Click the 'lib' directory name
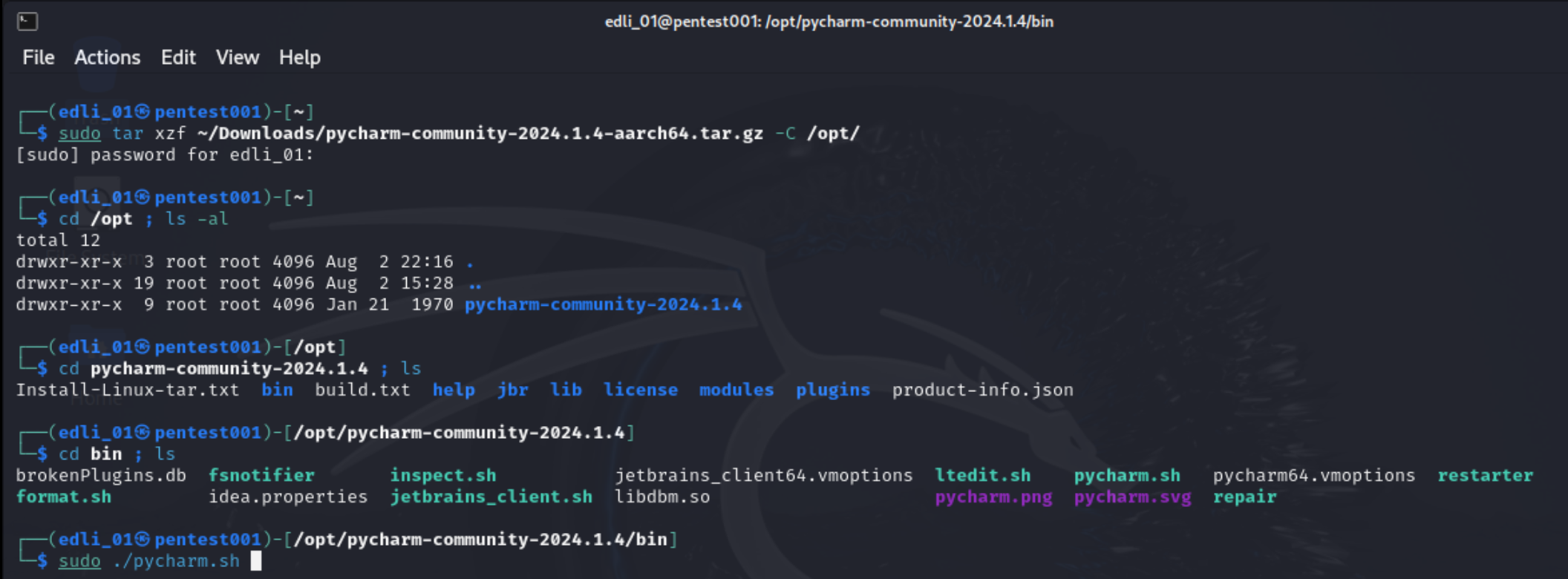This screenshot has height=579, width=1568. coord(566,390)
